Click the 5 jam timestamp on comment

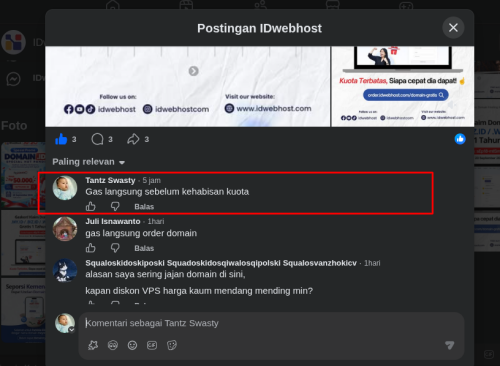coord(152,180)
